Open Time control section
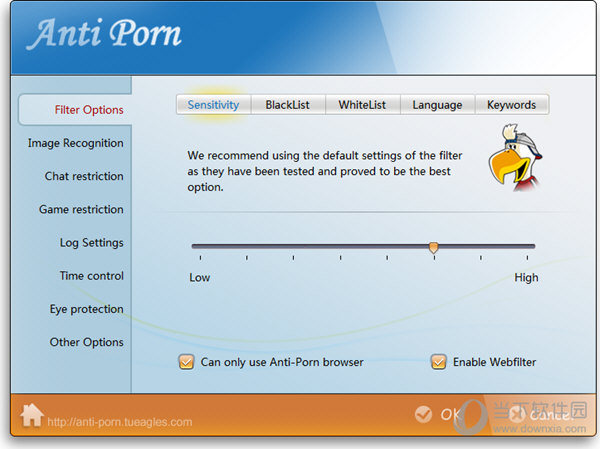The image size is (600, 449). (91, 276)
